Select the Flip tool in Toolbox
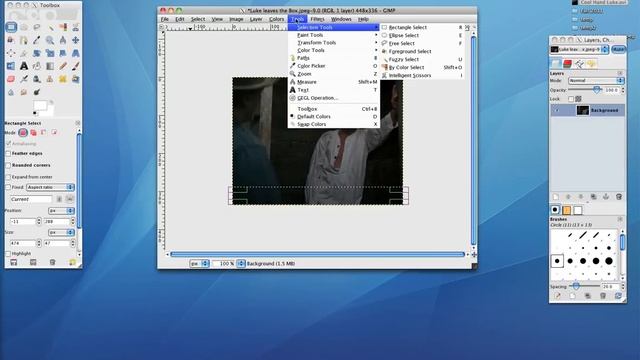The image size is (640, 360). 11,66
